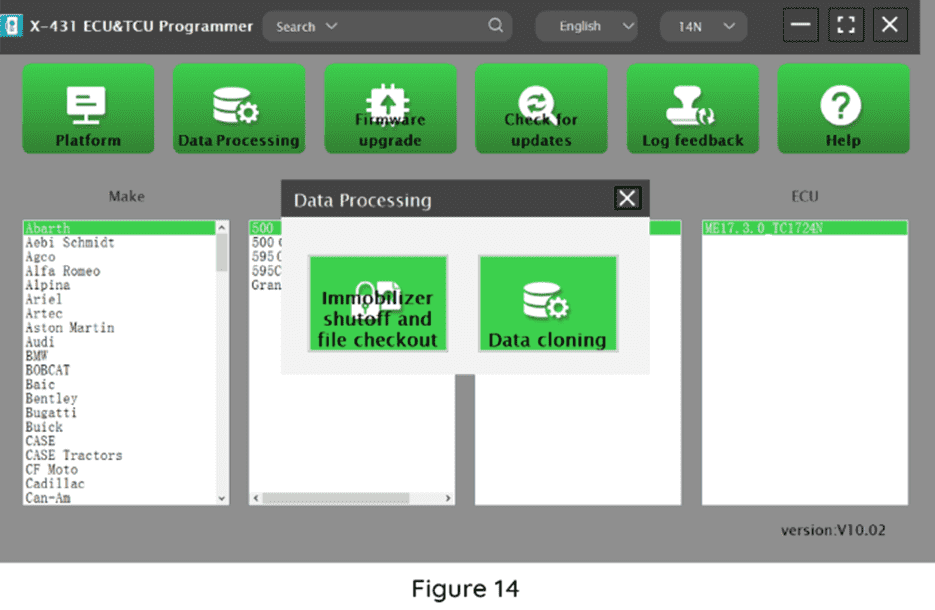Click Make list scrollbar down arrow
Viewport: 935px width, 610px height.
coord(222,498)
